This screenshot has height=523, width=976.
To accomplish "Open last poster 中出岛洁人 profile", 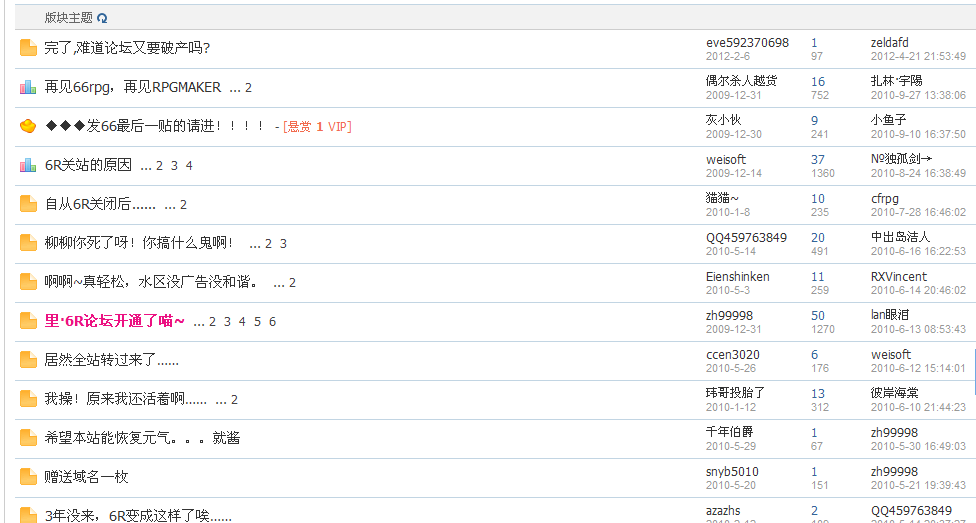I will coord(900,237).
